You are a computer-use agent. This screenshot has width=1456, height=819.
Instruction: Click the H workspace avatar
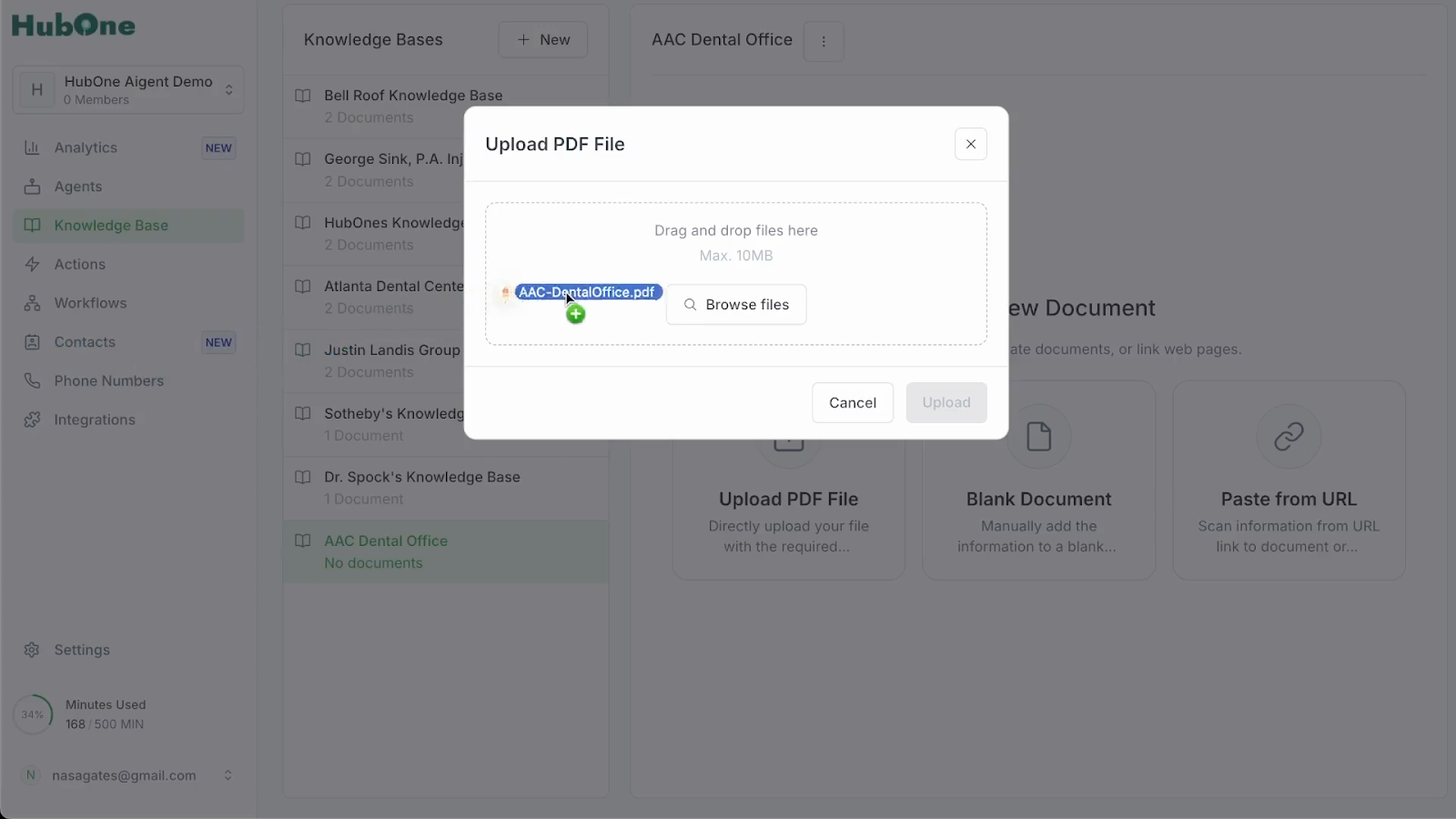37,89
